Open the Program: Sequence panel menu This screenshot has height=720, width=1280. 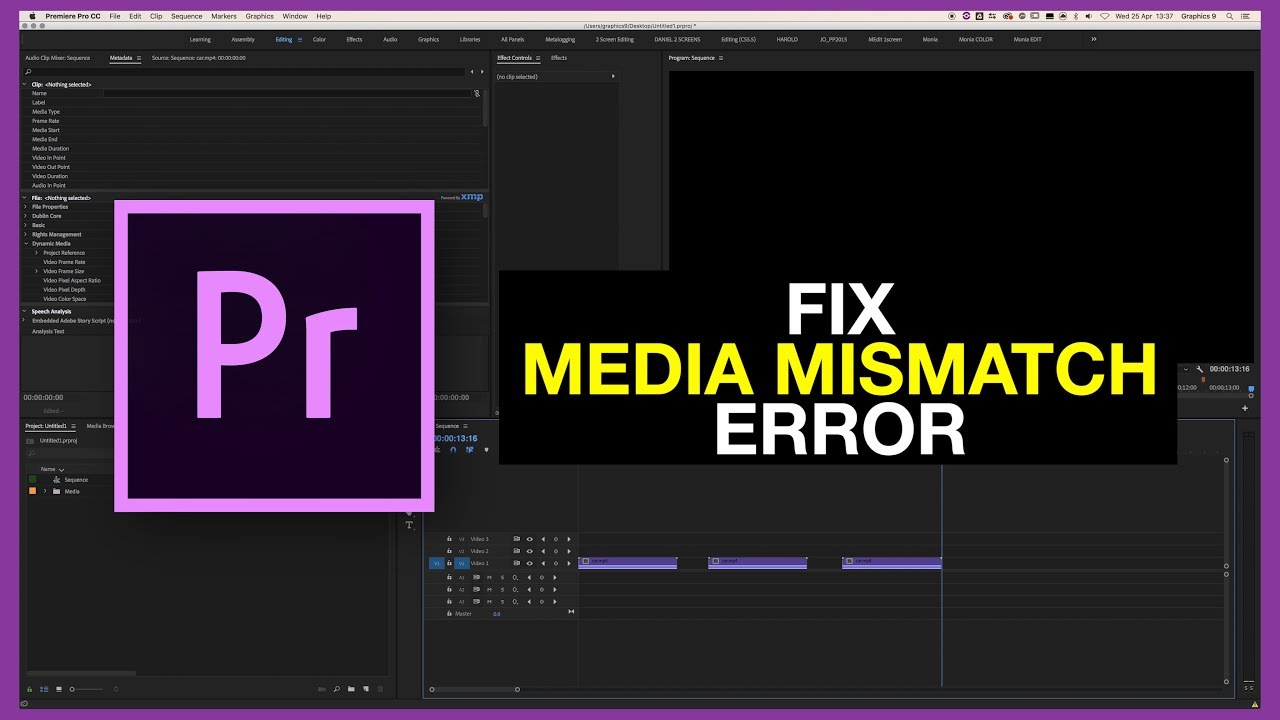point(721,58)
